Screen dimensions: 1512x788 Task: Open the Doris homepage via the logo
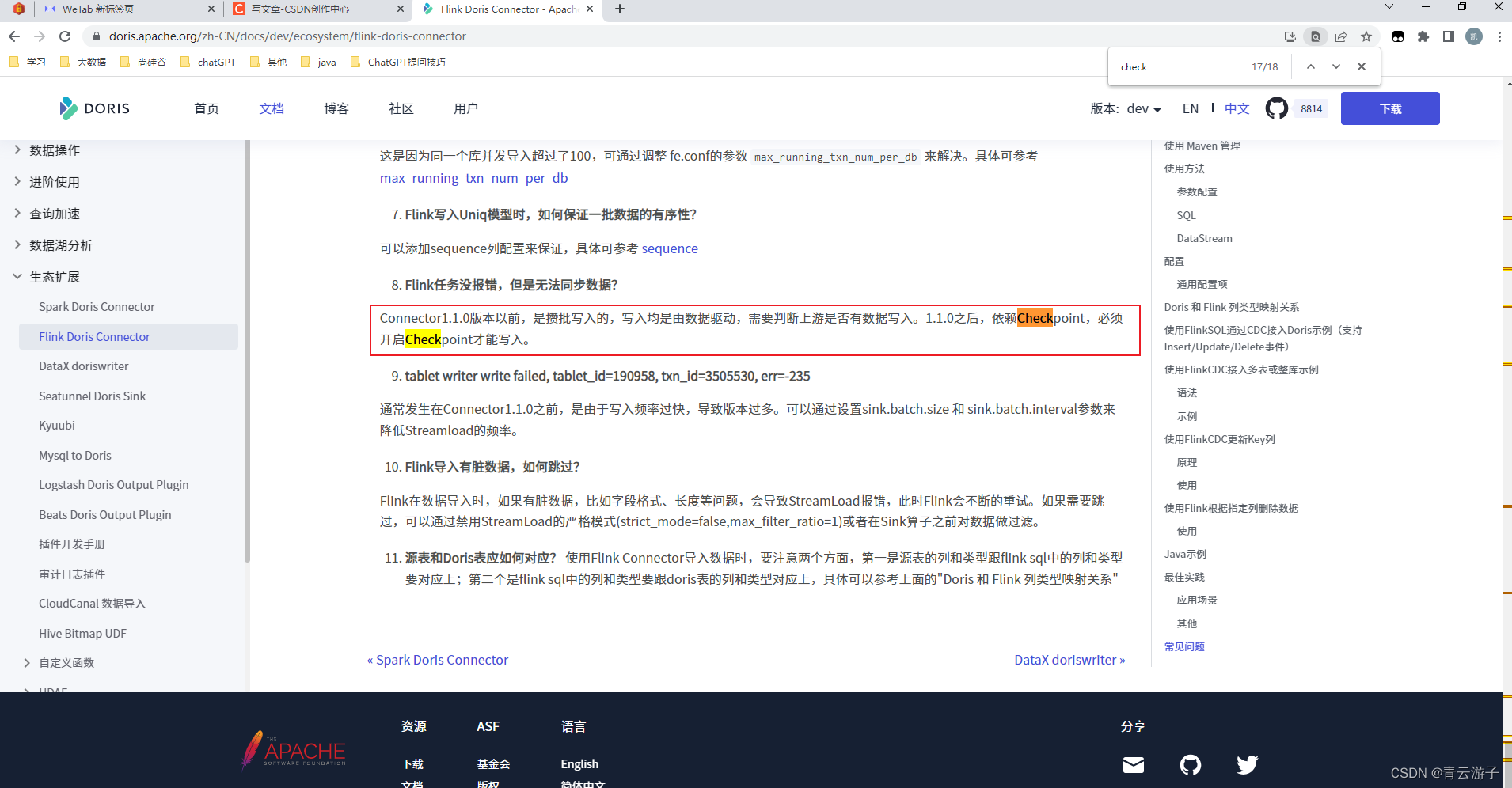pyautogui.click(x=94, y=108)
